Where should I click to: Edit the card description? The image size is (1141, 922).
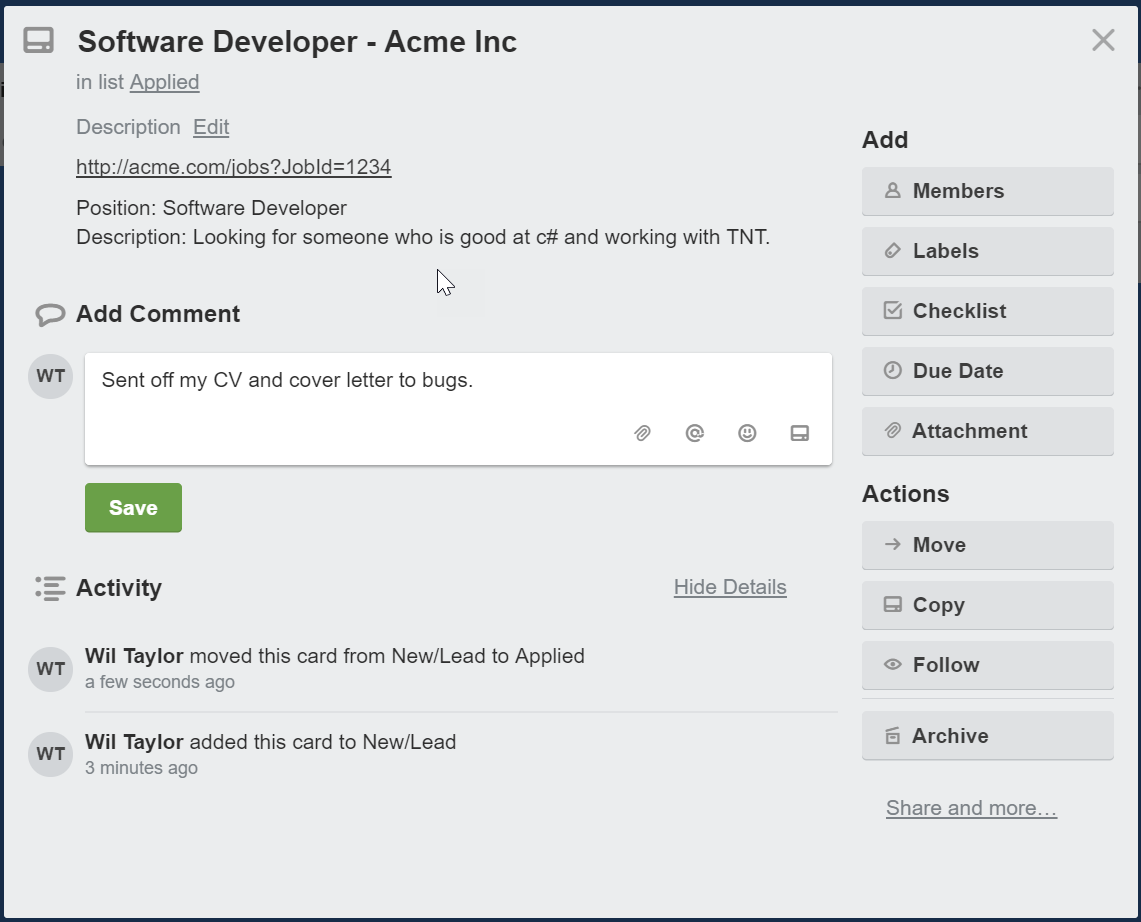pos(211,127)
